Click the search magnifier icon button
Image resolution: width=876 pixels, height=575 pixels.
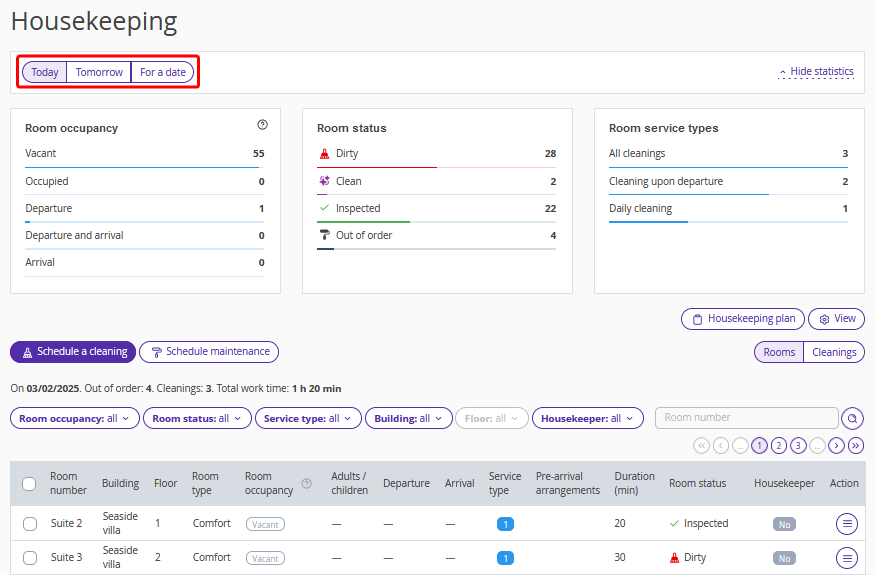pyautogui.click(x=853, y=419)
